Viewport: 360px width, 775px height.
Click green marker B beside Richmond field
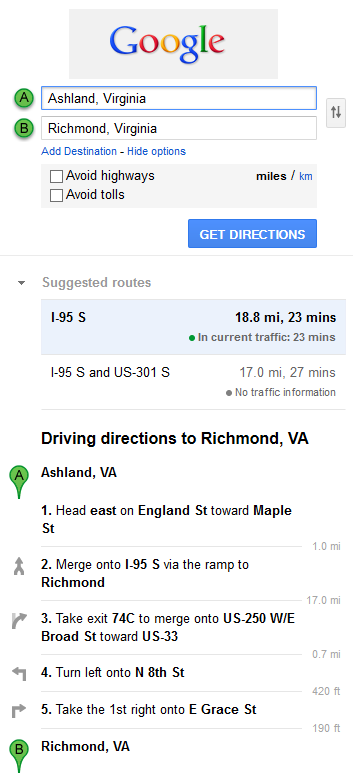23,129
